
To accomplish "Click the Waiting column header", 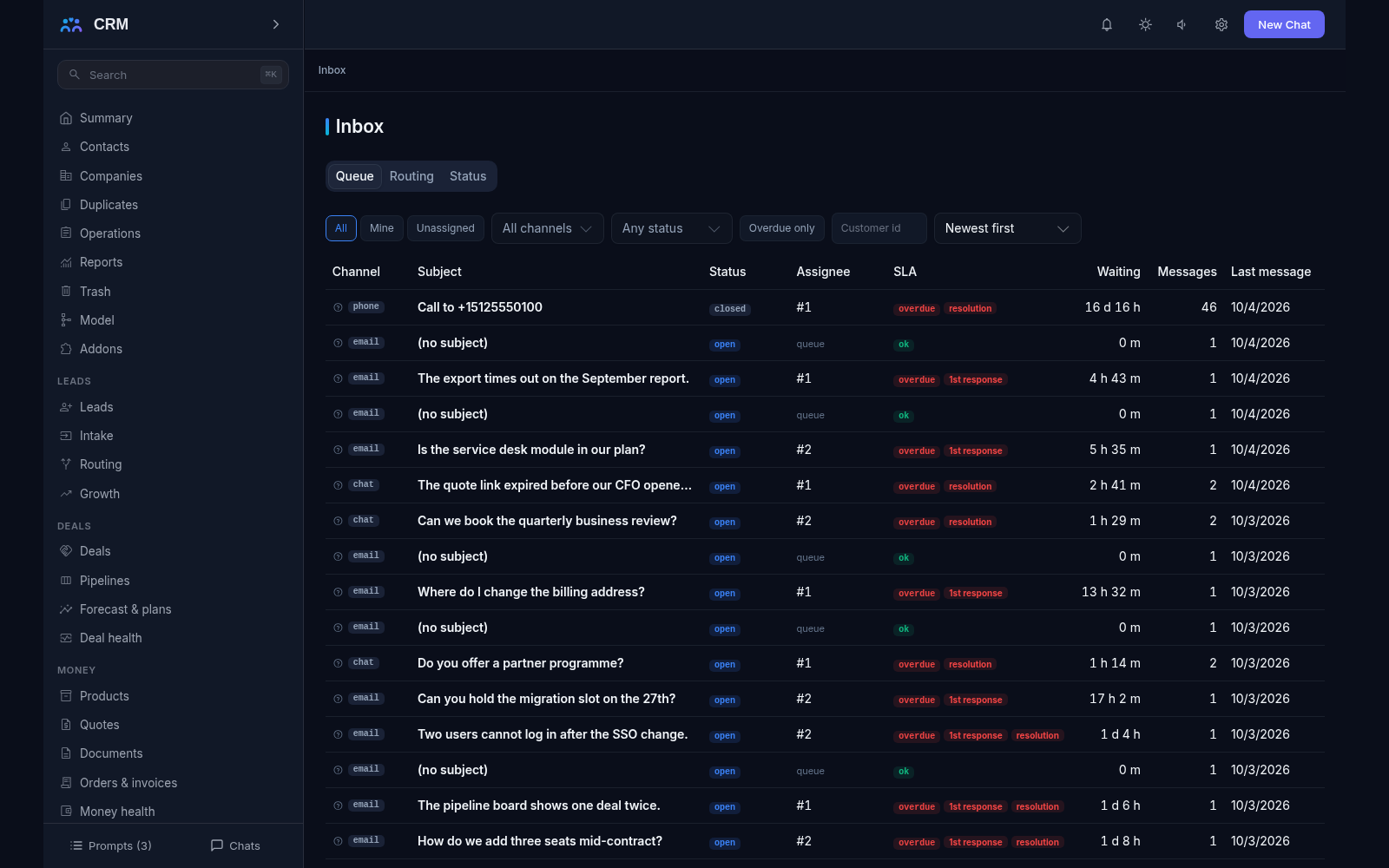I will pos(1118,272).
